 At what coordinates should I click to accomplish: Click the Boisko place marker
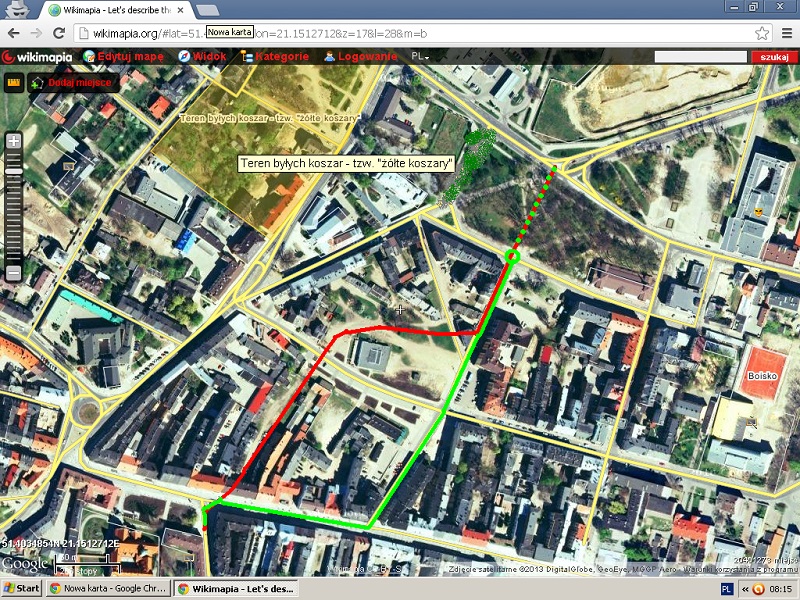762,377
